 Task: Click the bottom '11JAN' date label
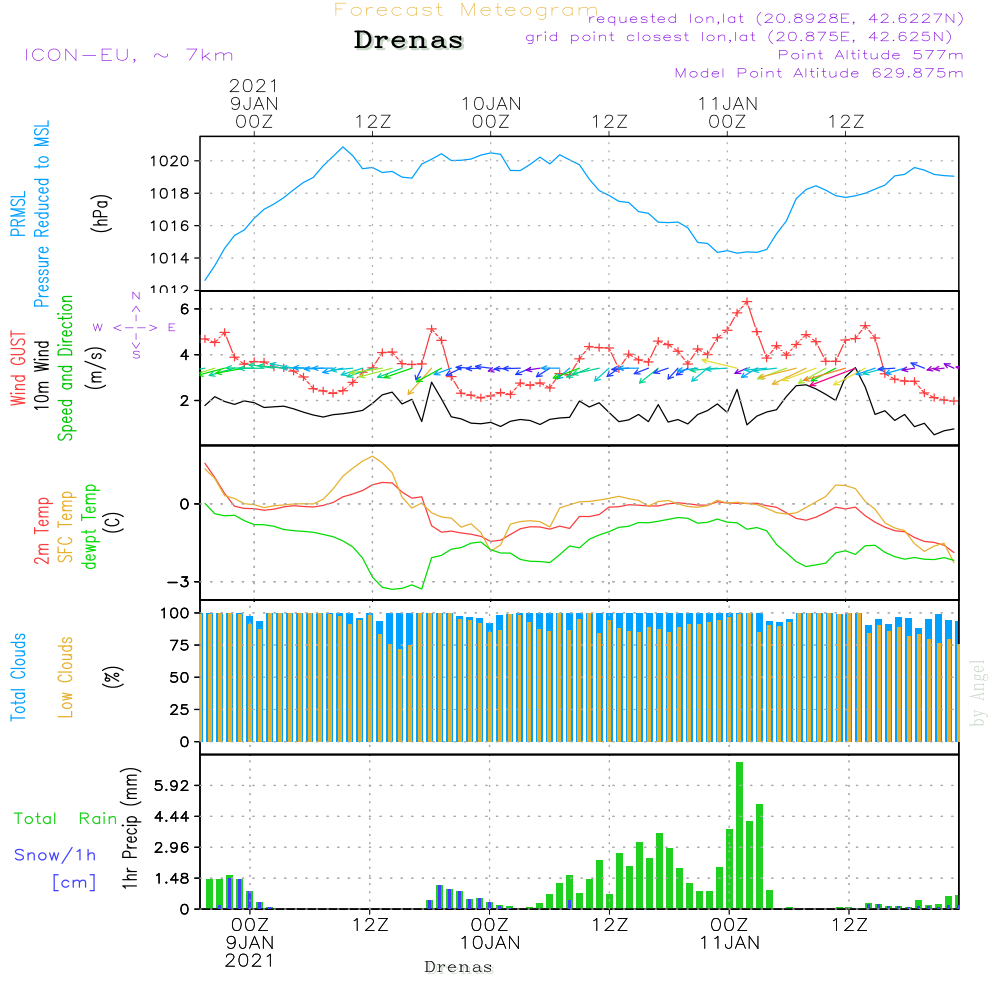[x=730, y=943]
